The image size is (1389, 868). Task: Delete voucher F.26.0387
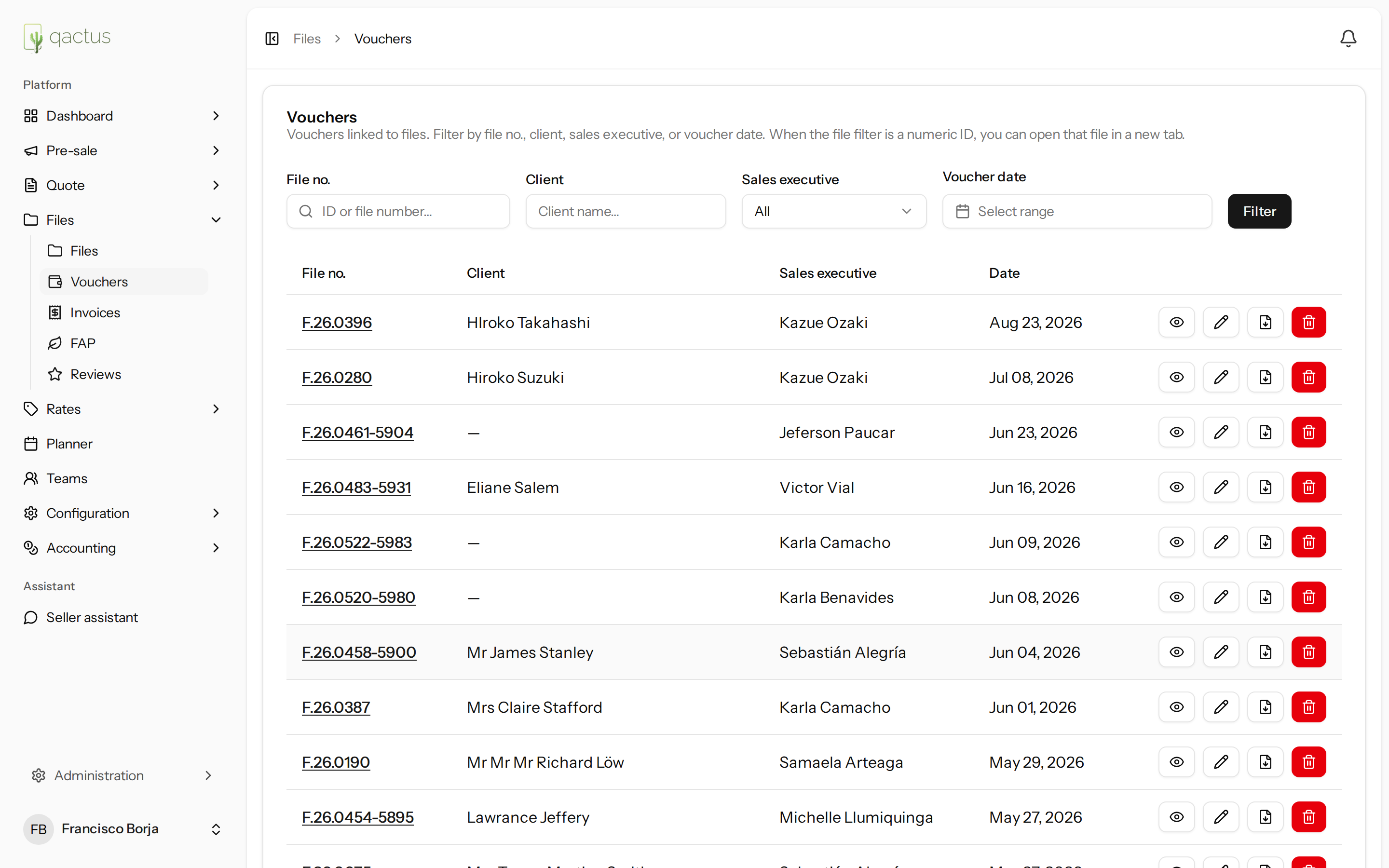point(1308,707)
